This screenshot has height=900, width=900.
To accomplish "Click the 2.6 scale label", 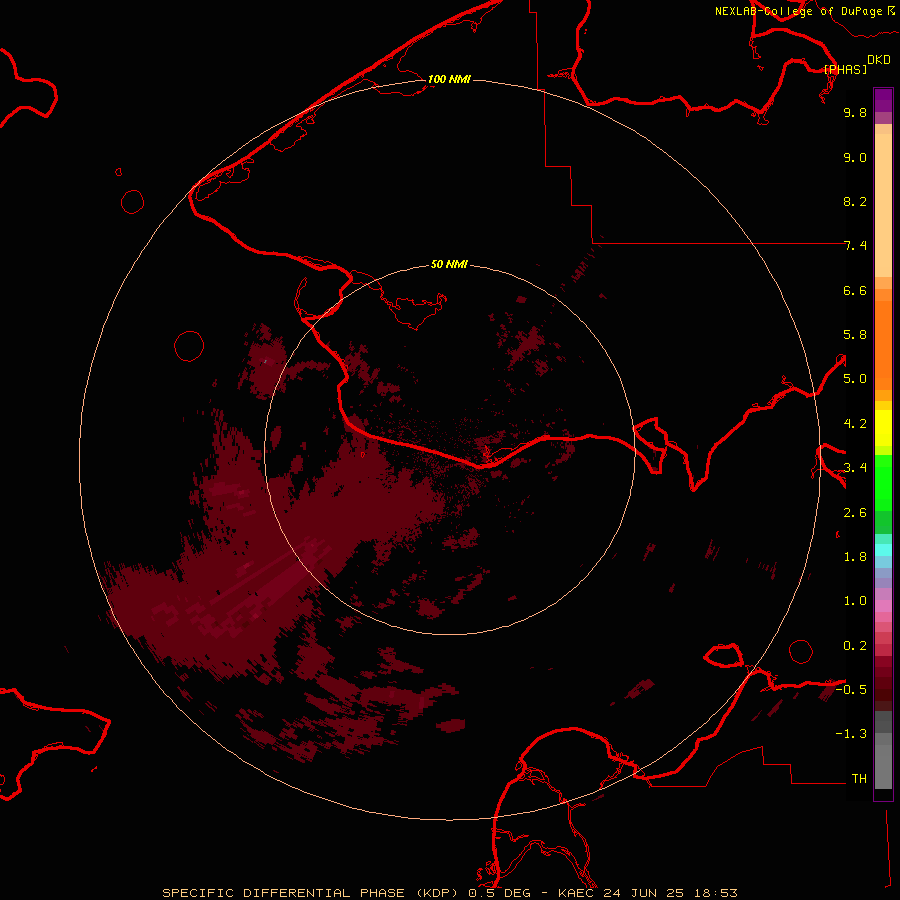I will tap(855, 513).
